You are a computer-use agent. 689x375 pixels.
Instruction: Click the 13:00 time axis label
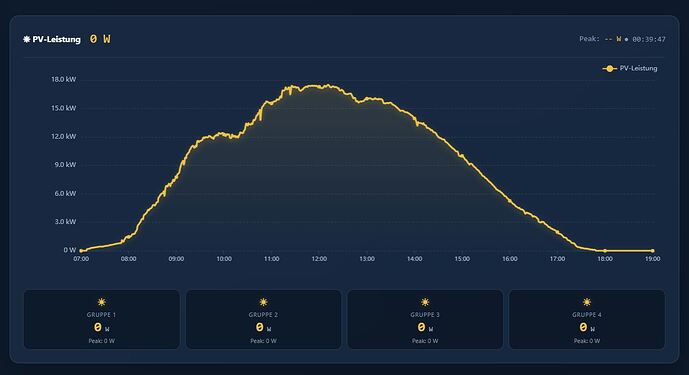coord(367,259)
